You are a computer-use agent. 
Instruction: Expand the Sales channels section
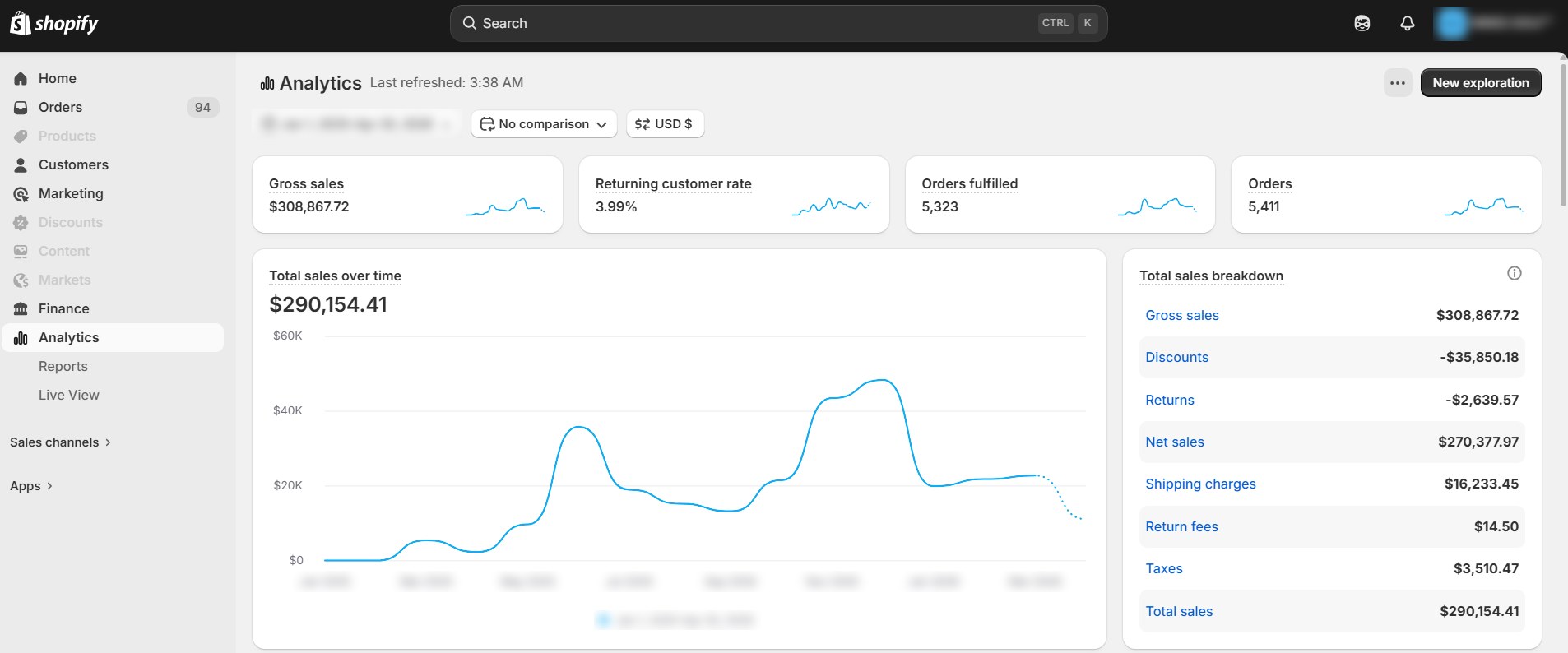click(x=60, y=442)
